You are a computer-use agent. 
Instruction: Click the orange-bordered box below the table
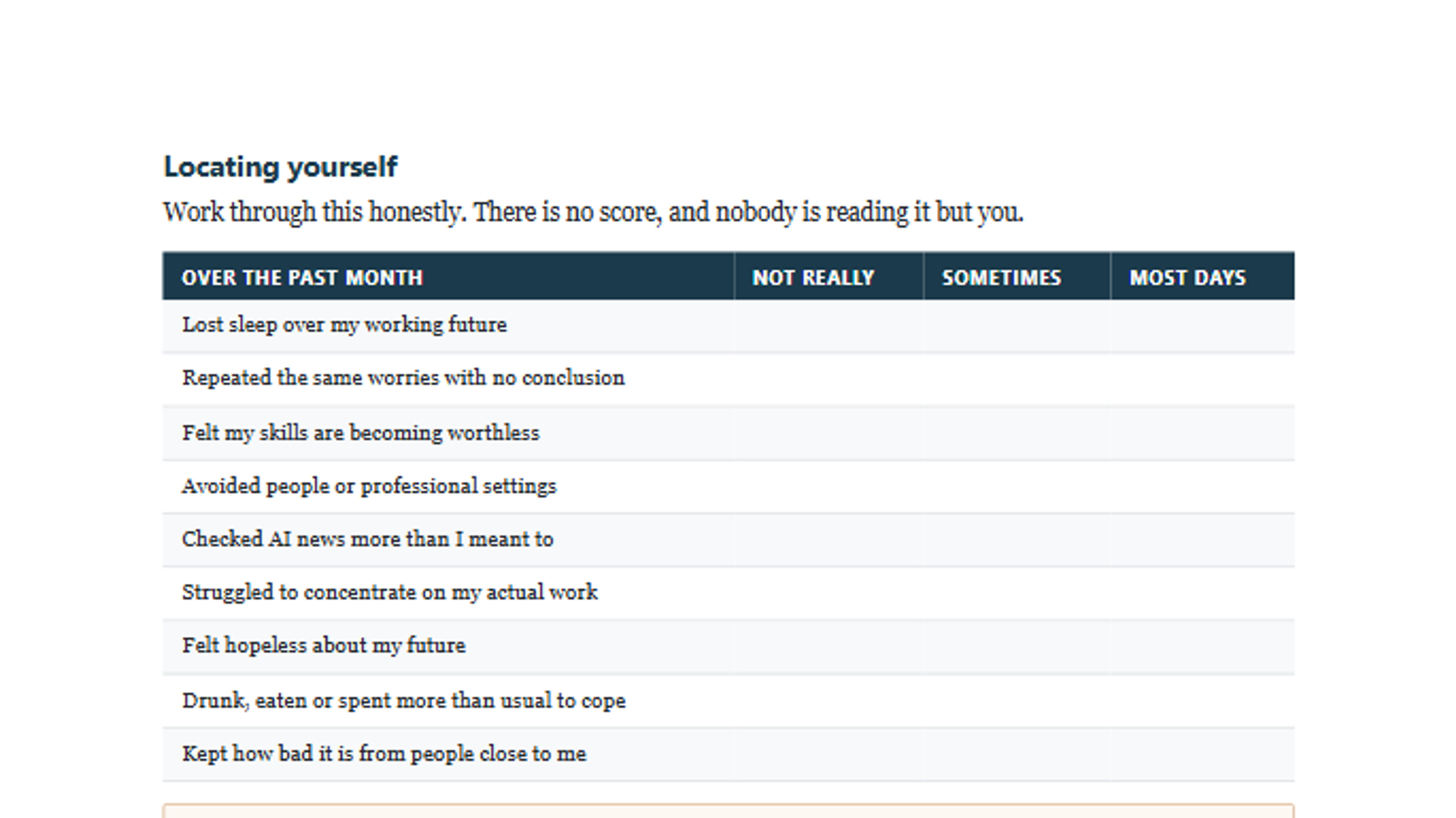click(x=729, y=811)
